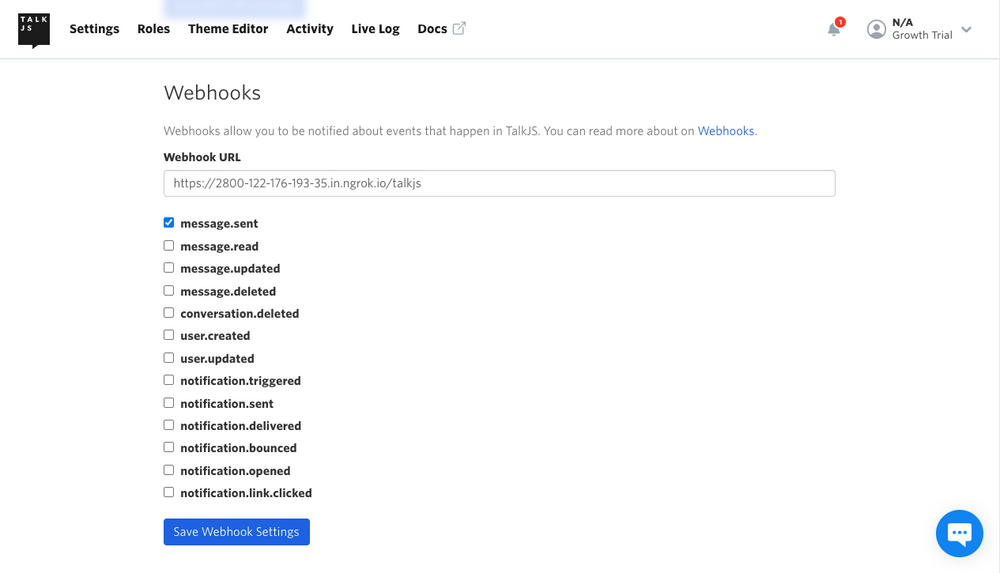
Task: Open the Activity page
Action: point(309,29)
